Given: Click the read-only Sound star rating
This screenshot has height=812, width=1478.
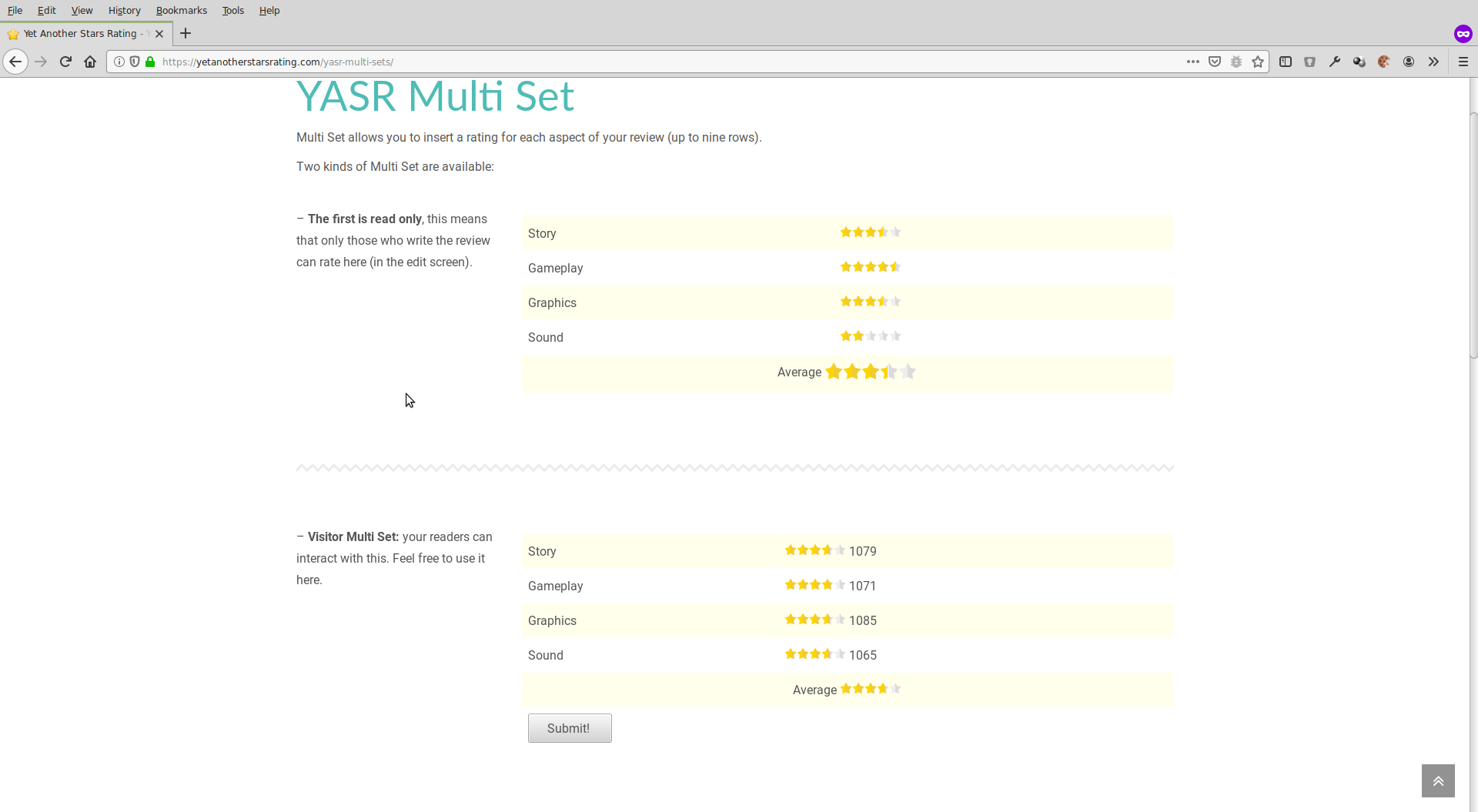Looking at the screenshot, I should coord(871,336).
